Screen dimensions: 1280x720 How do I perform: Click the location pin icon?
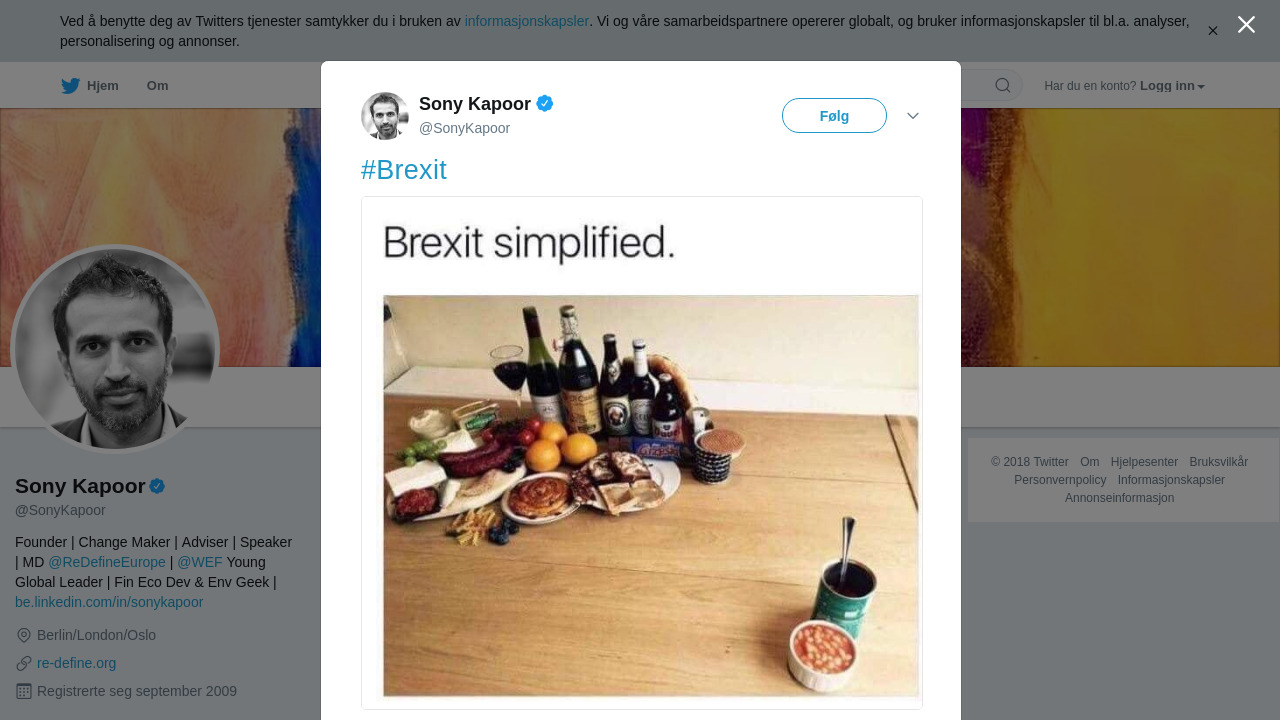[x=24, y=635]
